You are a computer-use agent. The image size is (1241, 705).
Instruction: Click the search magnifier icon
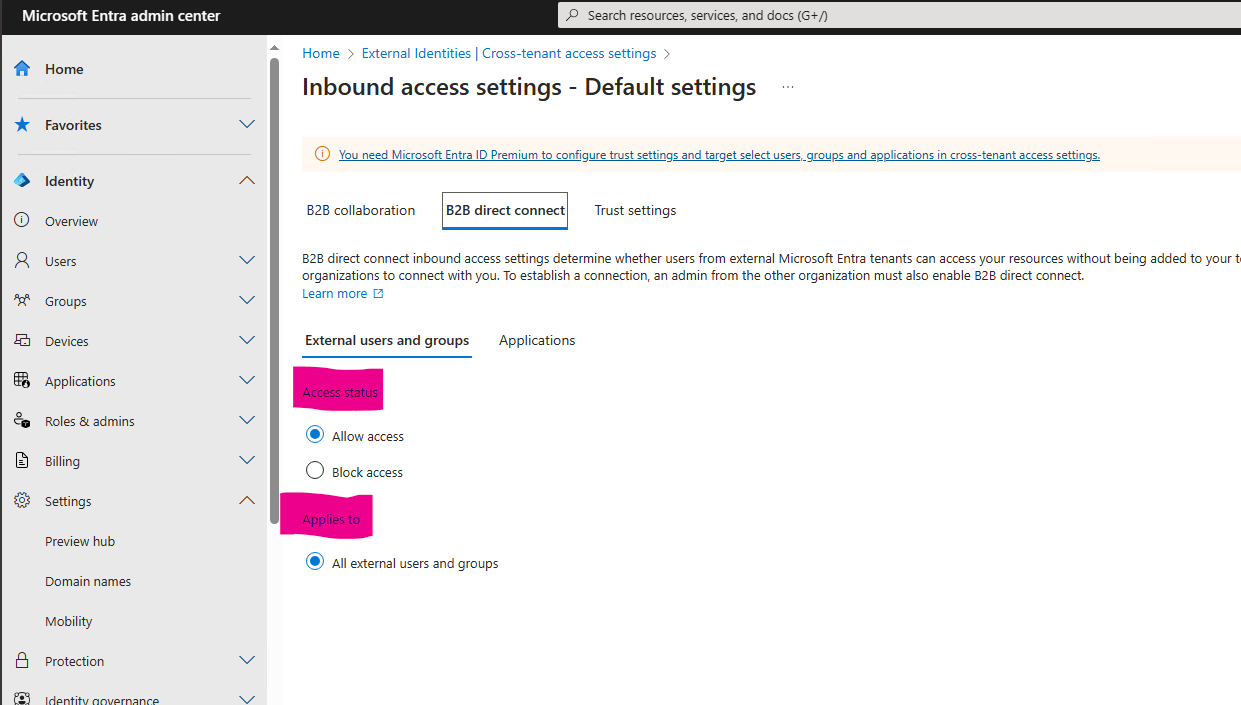[x=572, y=15]
